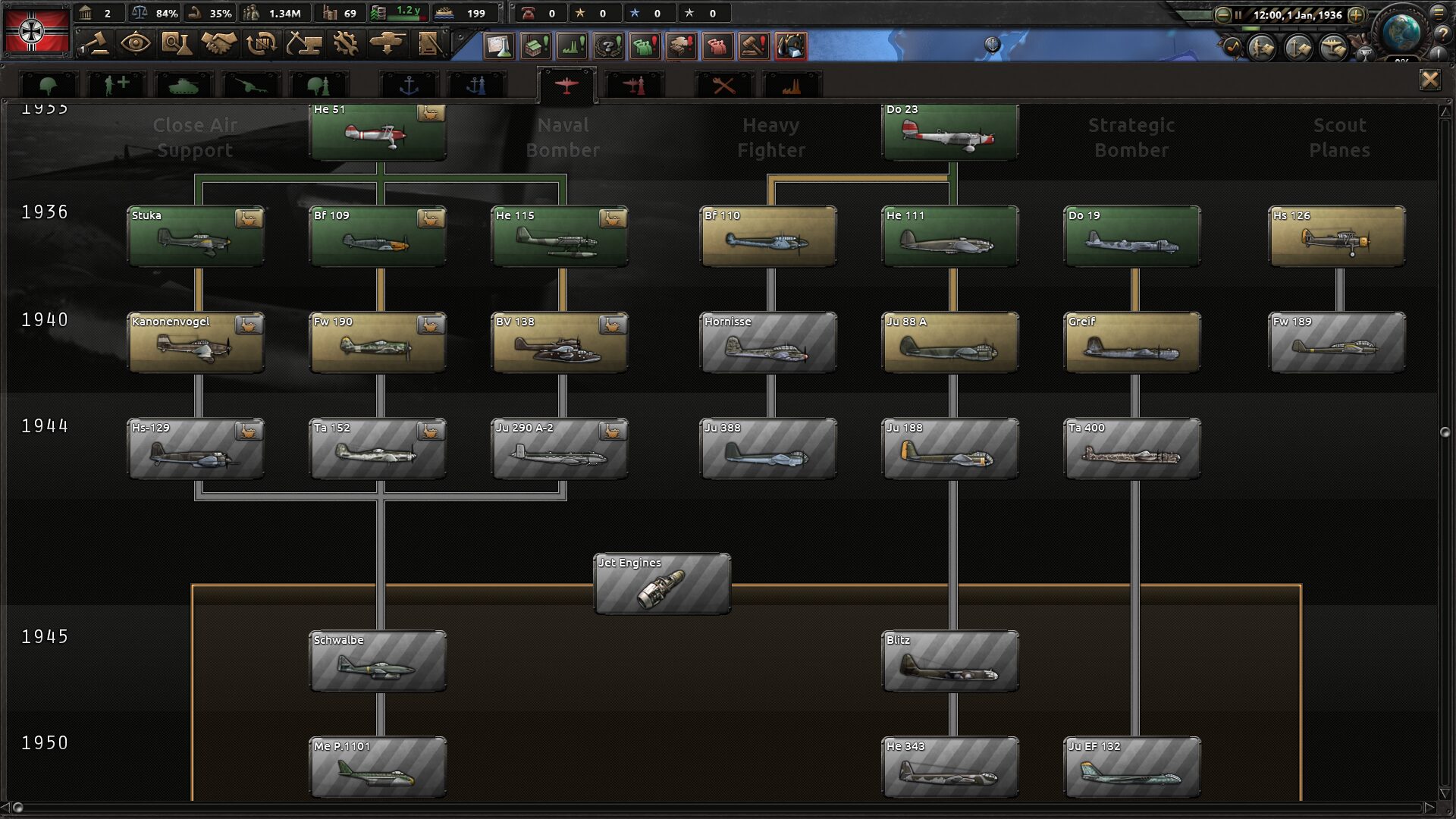This screenshot has height=819, width=1456.
Task: Click the idle factory alert icon
Action: pos(535,46)
